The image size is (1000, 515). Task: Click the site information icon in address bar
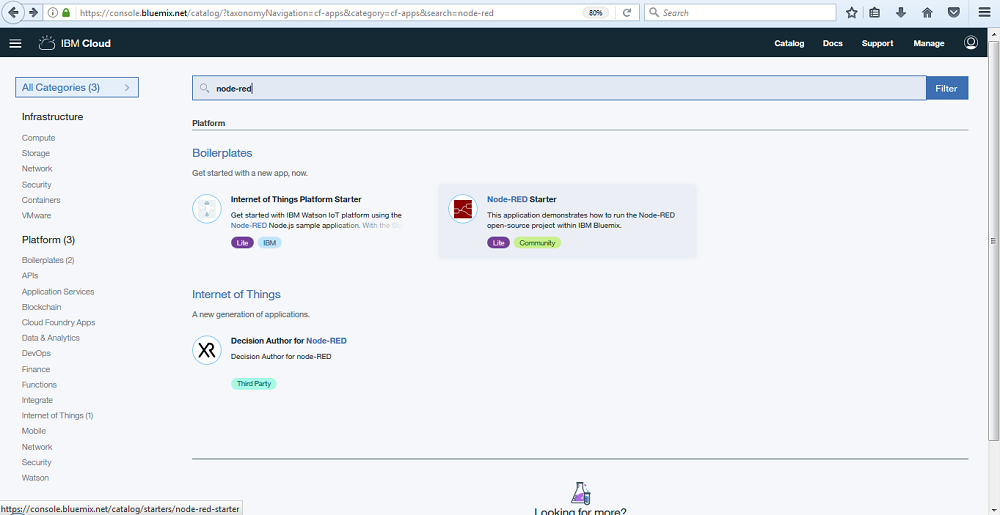pyautogui.click(x=52, y=13)
